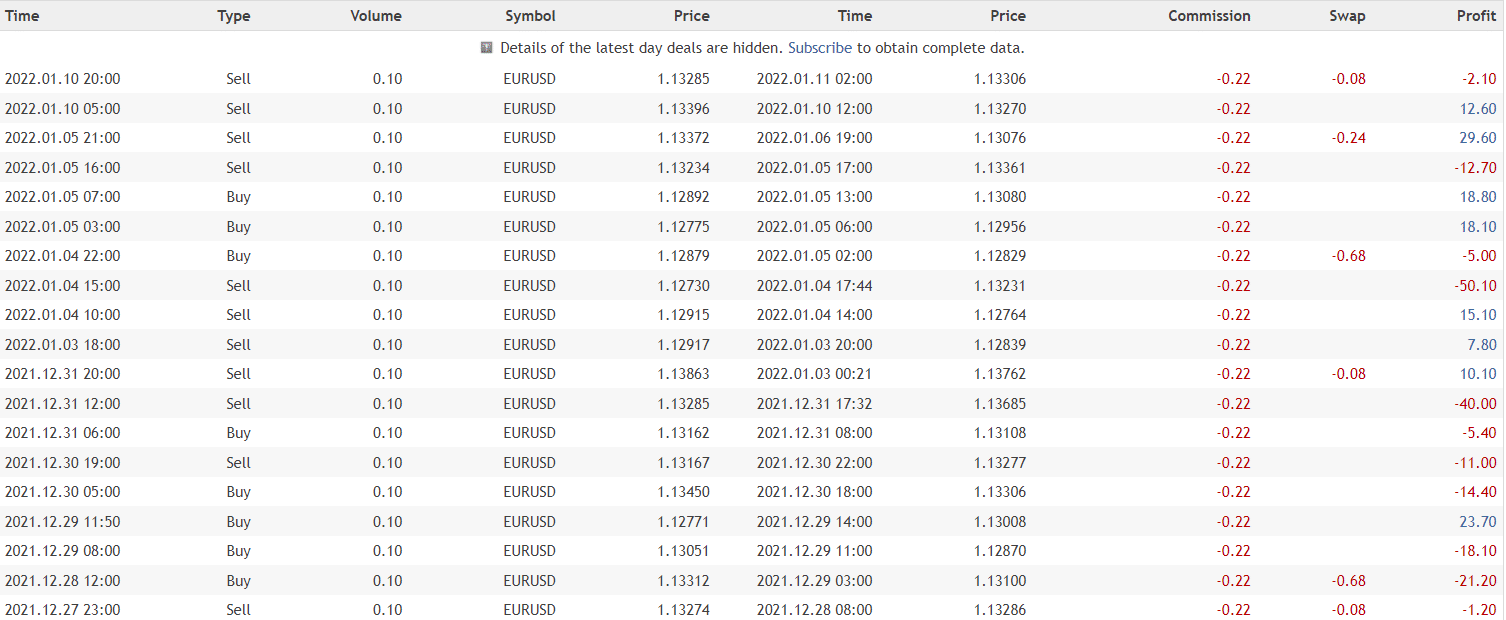1506x620 pixels.
Task: Click the info icon before hidden deals notice
Action: (x=487, y=47)
